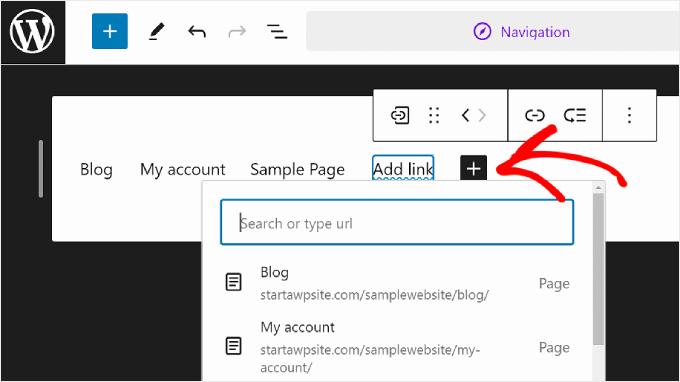Choose the Blog page suggestion
The width and height of the screenshot is (680, 382).
click(397, 283)
